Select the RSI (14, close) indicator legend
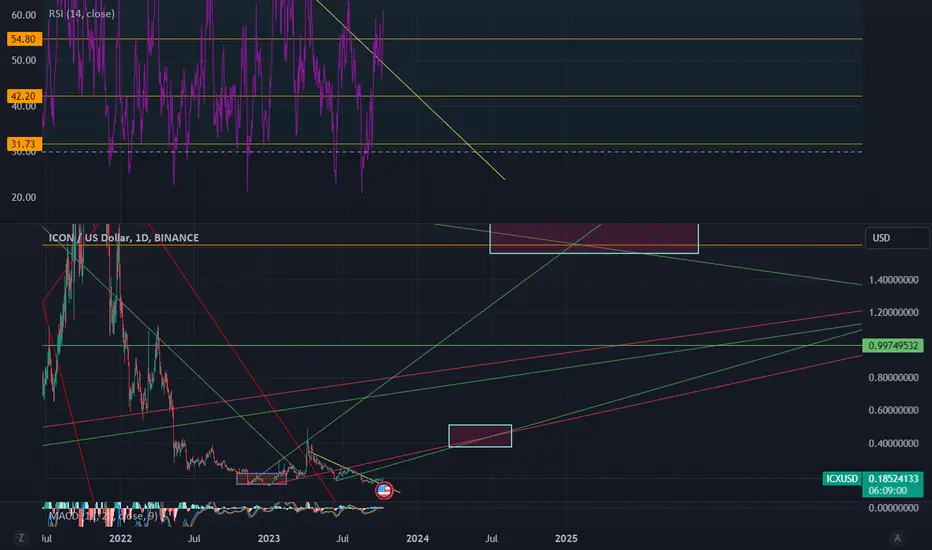 (81, 13)
